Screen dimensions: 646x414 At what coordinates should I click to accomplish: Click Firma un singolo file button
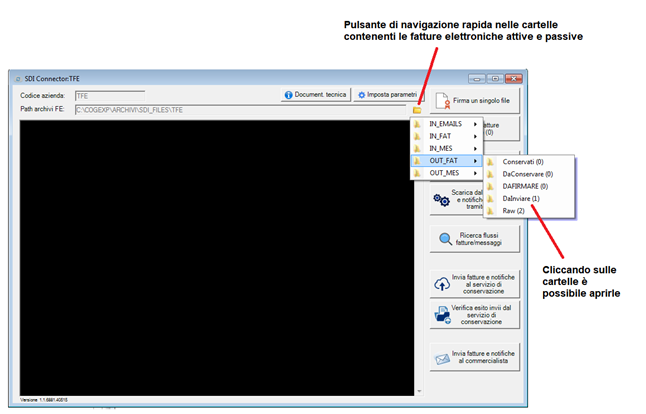pos(475,101)
